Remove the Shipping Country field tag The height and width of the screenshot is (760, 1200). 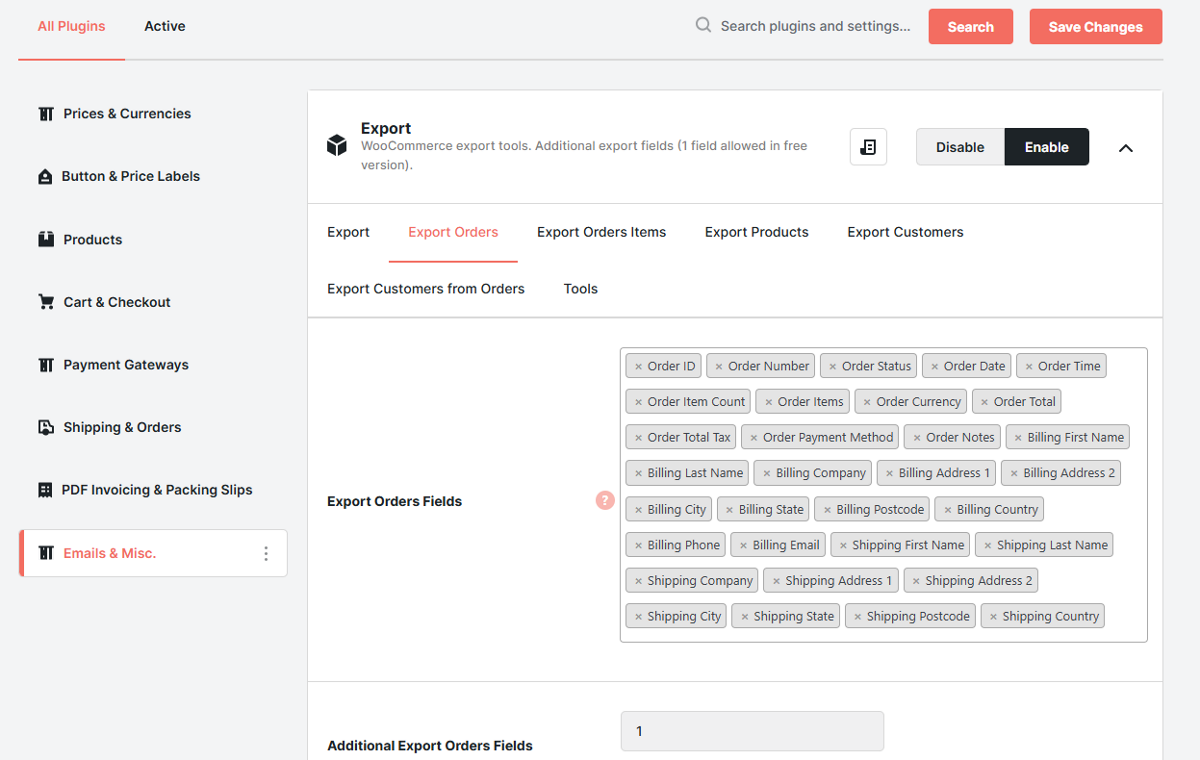pyautogui.click(x=993, y=617)
